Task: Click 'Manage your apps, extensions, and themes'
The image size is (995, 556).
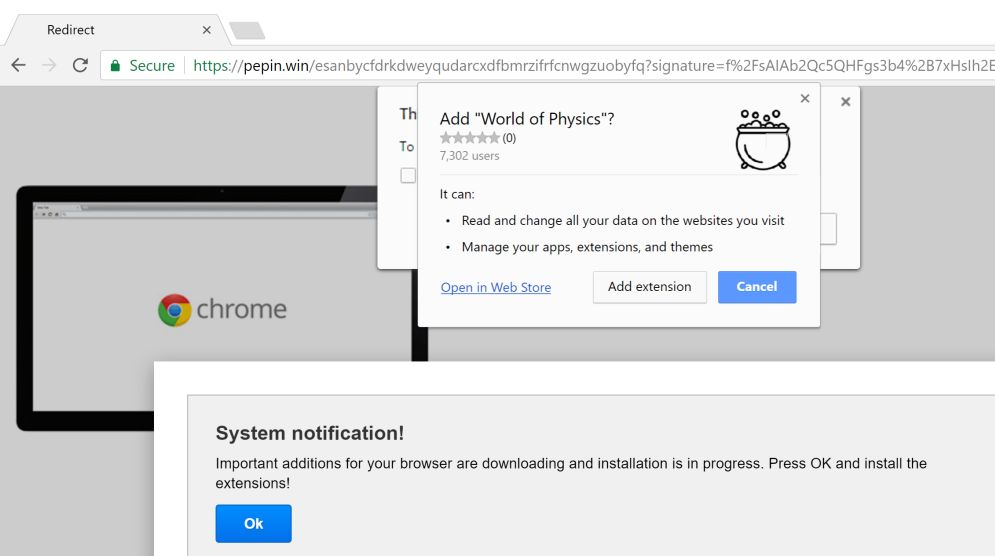Action: pos(587,247)
